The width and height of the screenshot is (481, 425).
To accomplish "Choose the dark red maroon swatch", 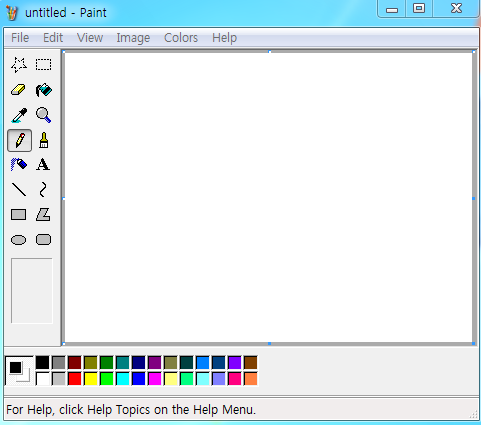I will [75, 363].
